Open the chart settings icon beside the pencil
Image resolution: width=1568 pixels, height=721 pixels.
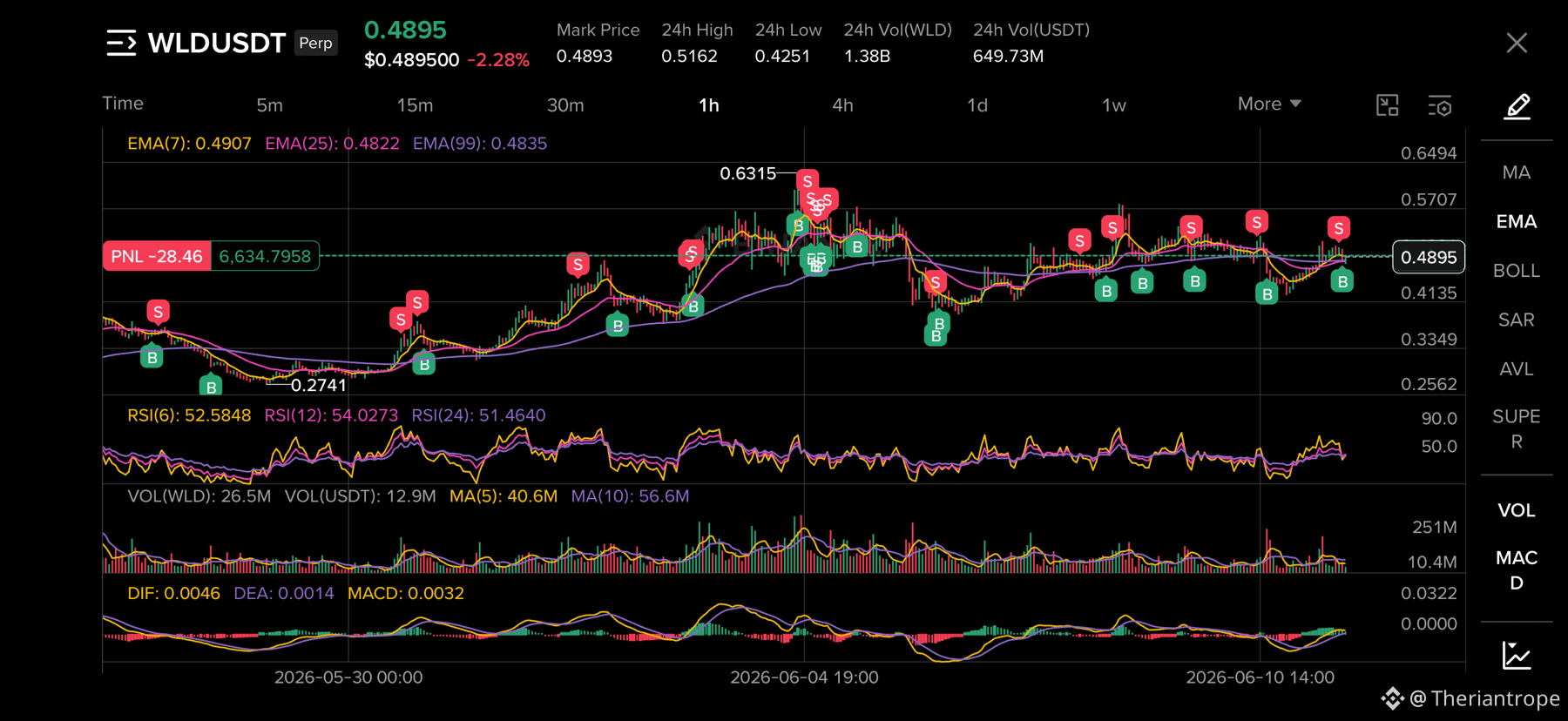coord(1439,106)
